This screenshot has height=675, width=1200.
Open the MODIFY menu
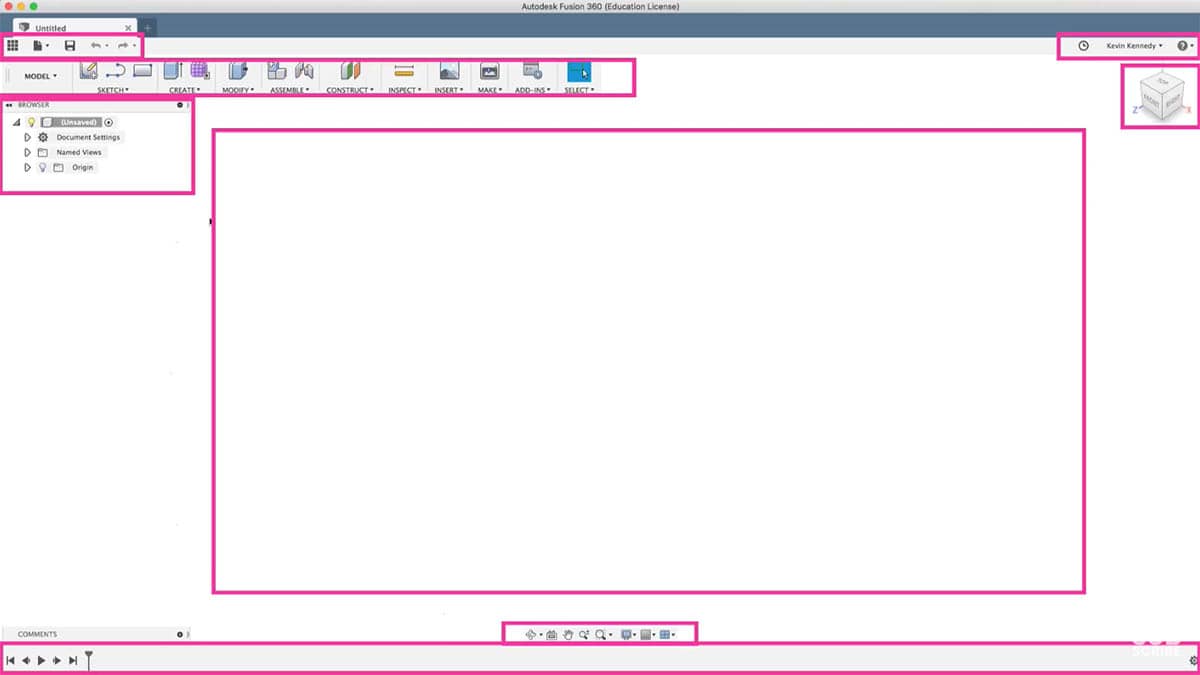pyautogui.click(x=237, y=90)
